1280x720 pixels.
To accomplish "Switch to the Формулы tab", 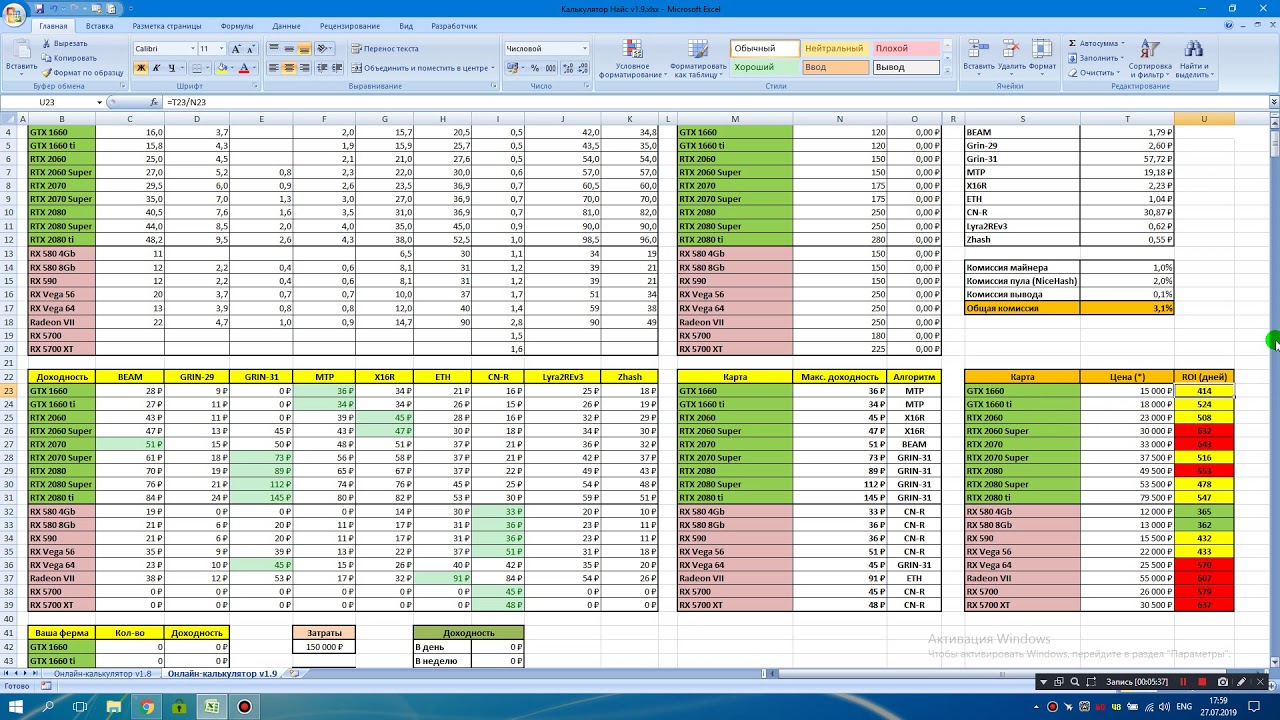I will [x=237, y=26].
